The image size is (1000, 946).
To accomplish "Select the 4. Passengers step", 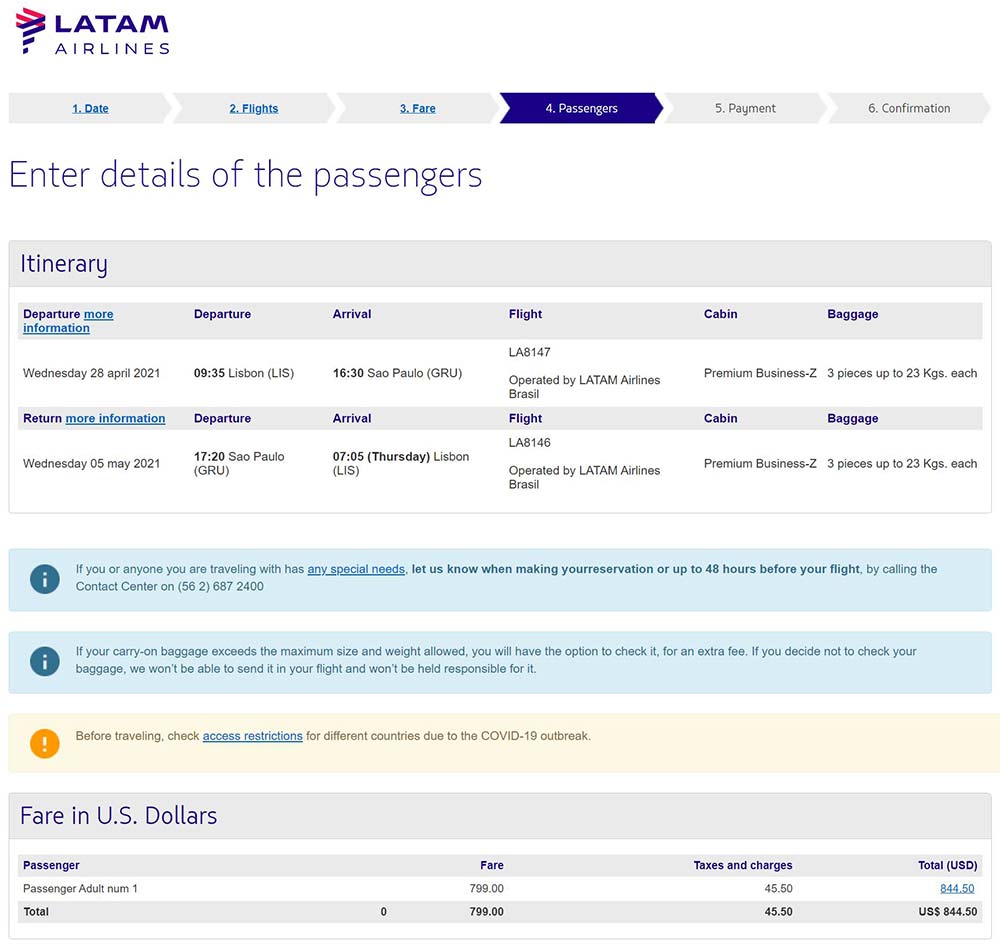I will pyautogui.click(x=581, y=108).
